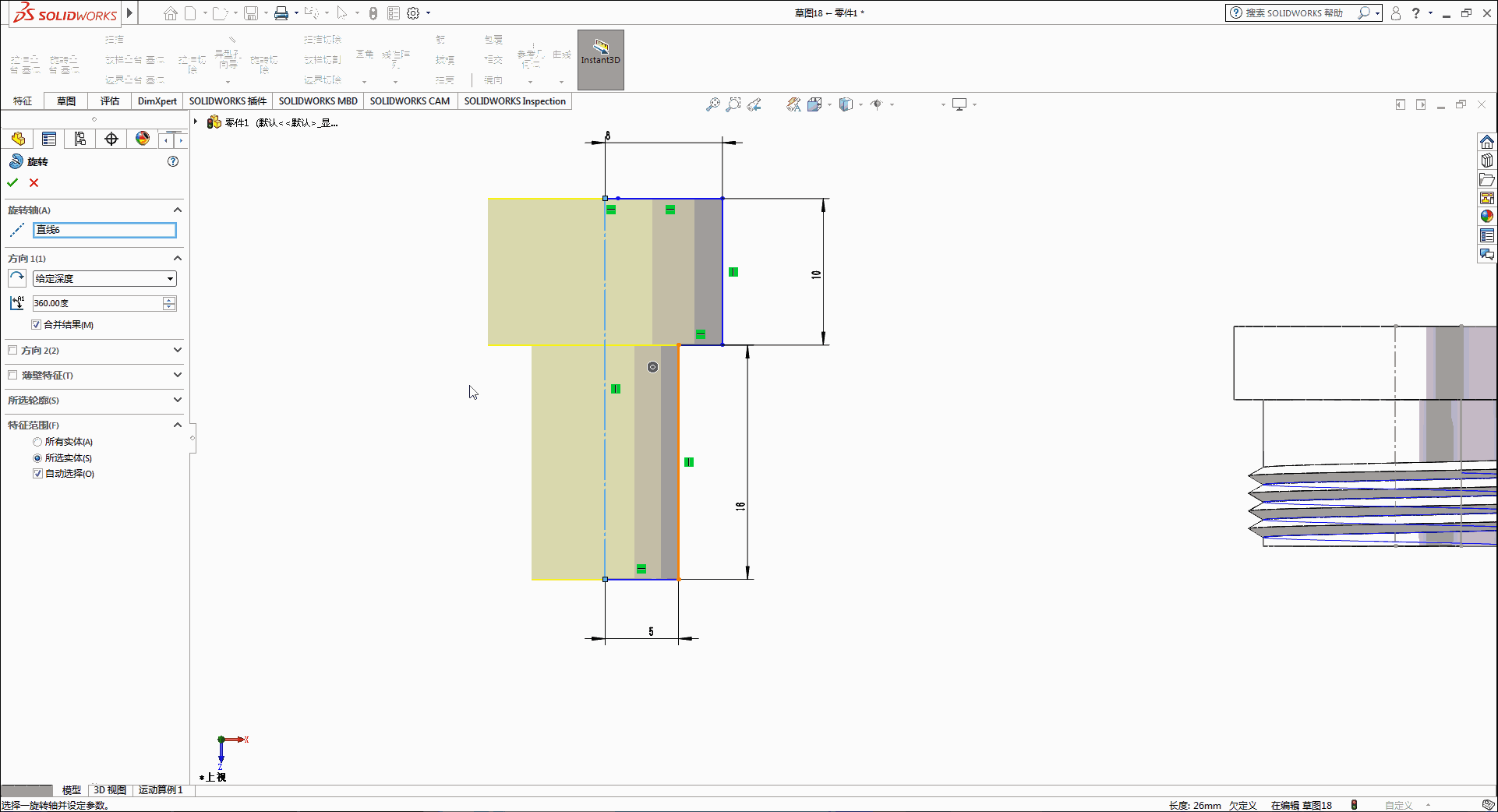The width and height of the screenshot is (1498, 812).
Task: Toggle the 自动选择(O) auto-select checkbox
Action: click(37, 474)
